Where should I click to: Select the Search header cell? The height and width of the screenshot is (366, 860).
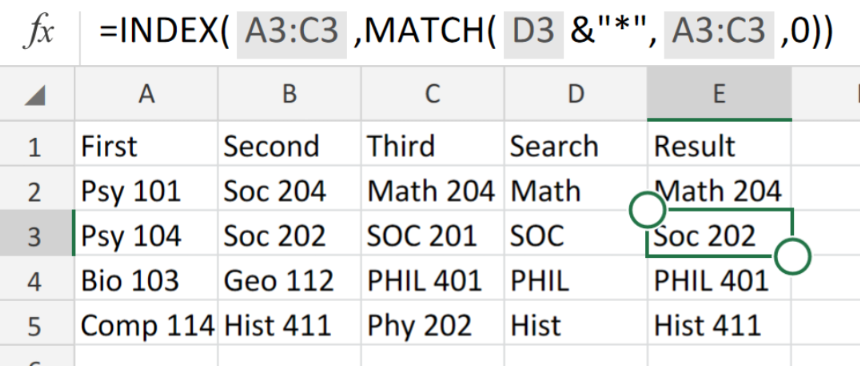click(x=576, y=146)
